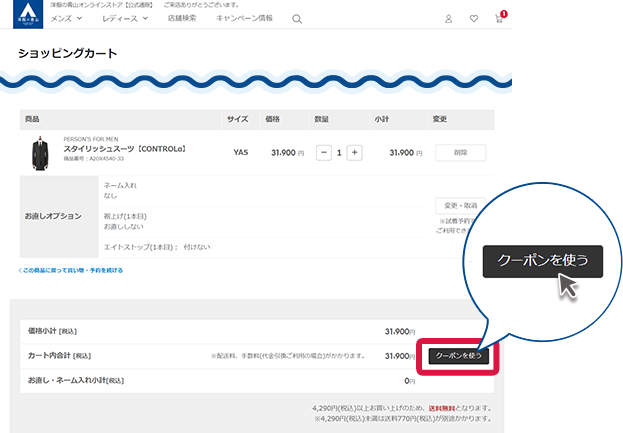This screenshot has width=623, height=433.
Task: Open キャンペーン情報 in the navigation
Action: 244,19
